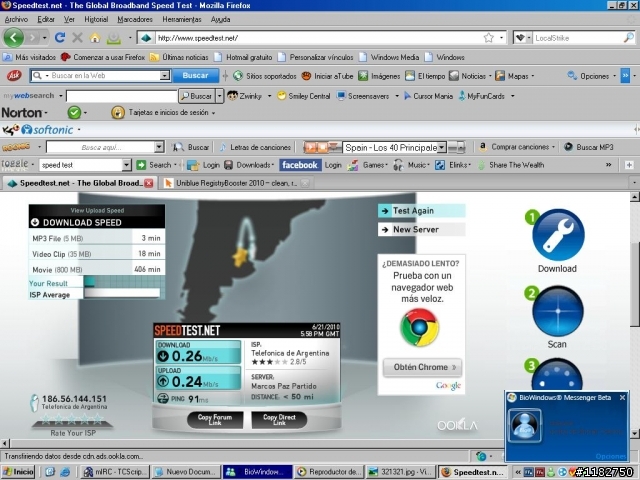Click the Scan crosshair icon
Screen dimensions: 640x480
558,311
